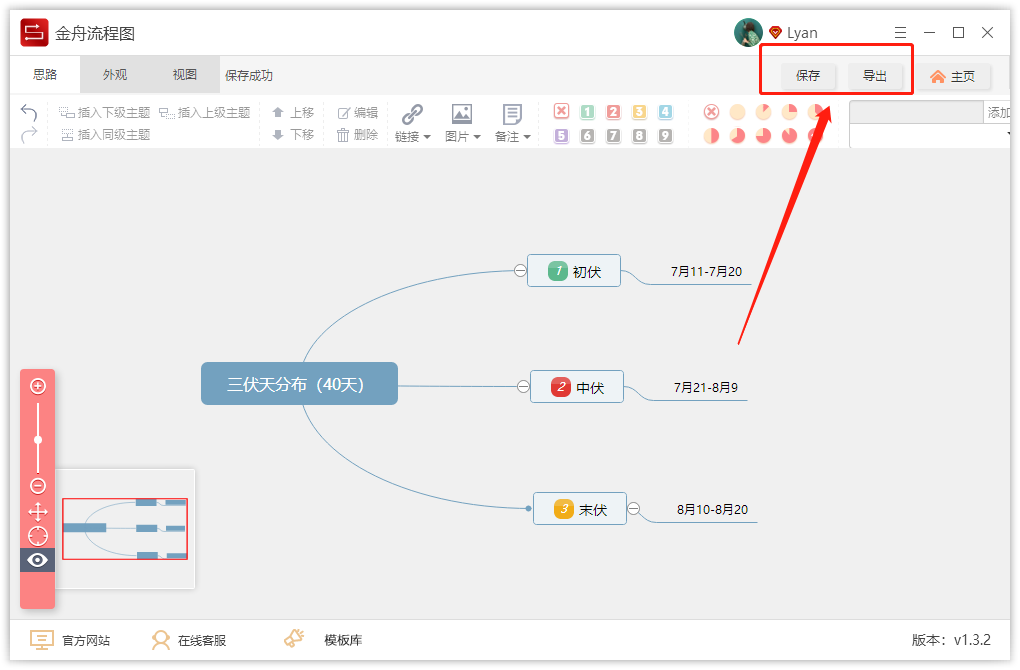This screenshot has width=1020, height=670.
Task: Set the one-quarter progress pie icon
Action: tap(789, 112)
